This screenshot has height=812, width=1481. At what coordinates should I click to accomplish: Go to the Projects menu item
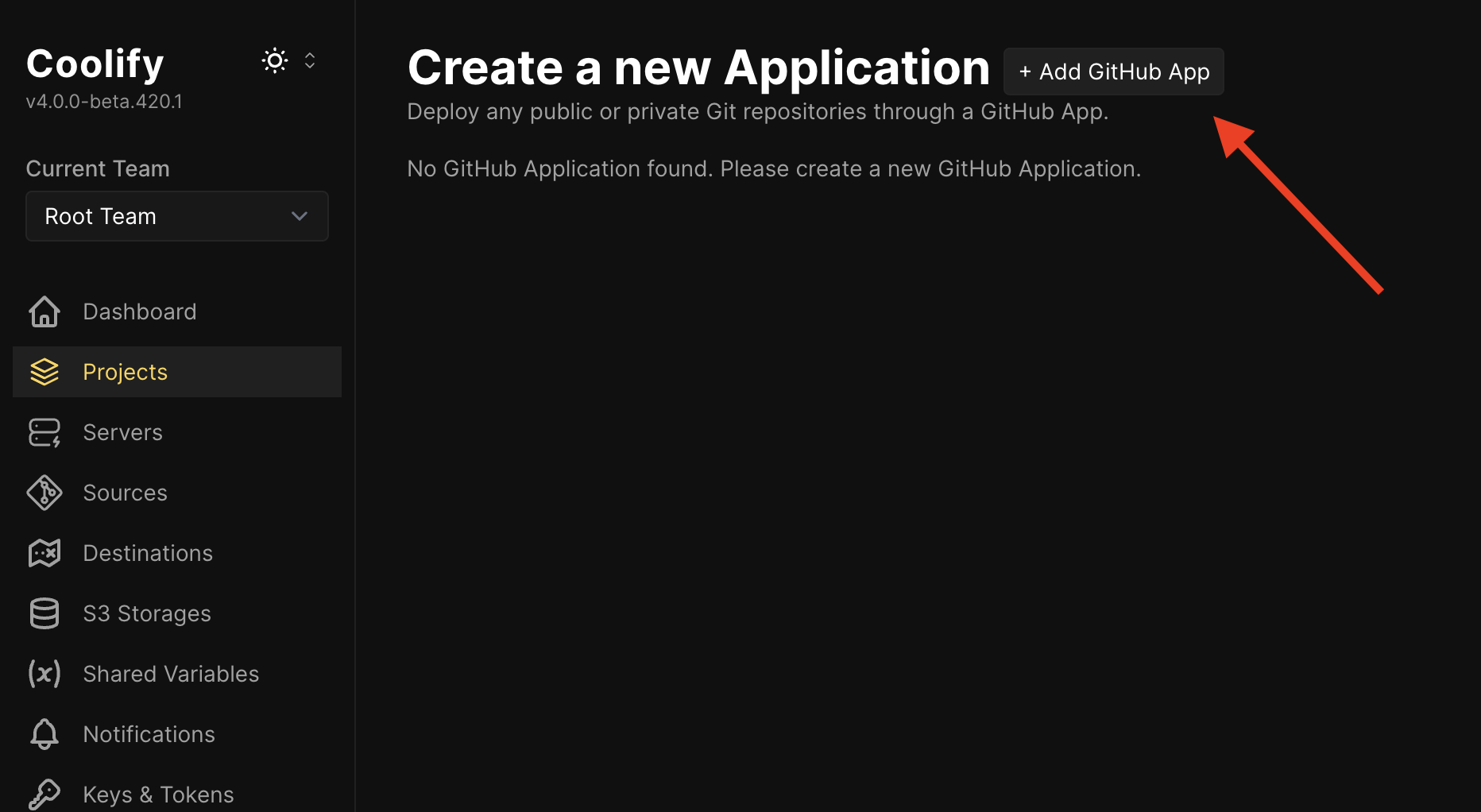click(x=177, y=372)
